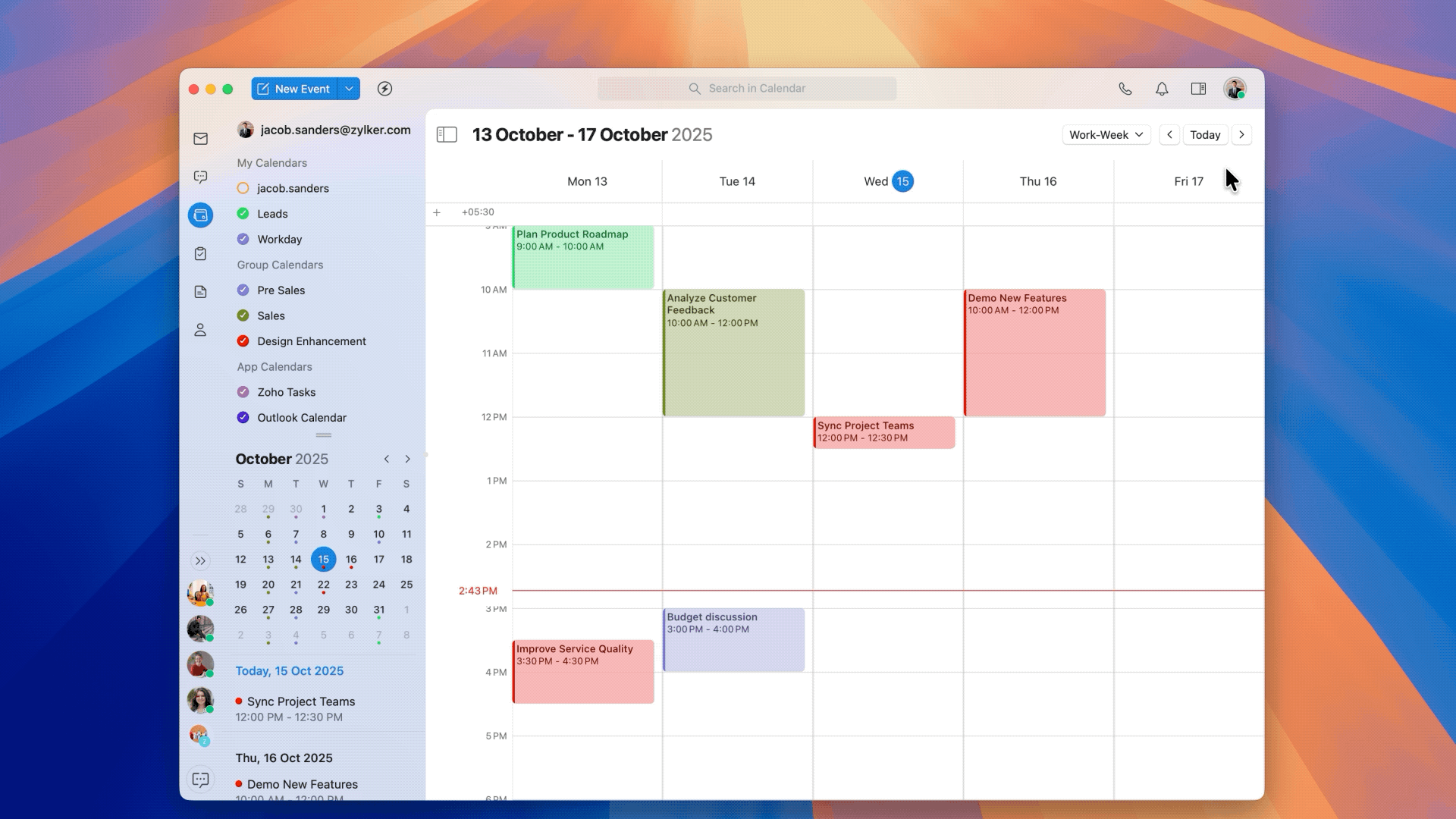The image size is (1456, 819).
Task: Open the Plan Product Roadmap event
Action: [x=583, y=257]
